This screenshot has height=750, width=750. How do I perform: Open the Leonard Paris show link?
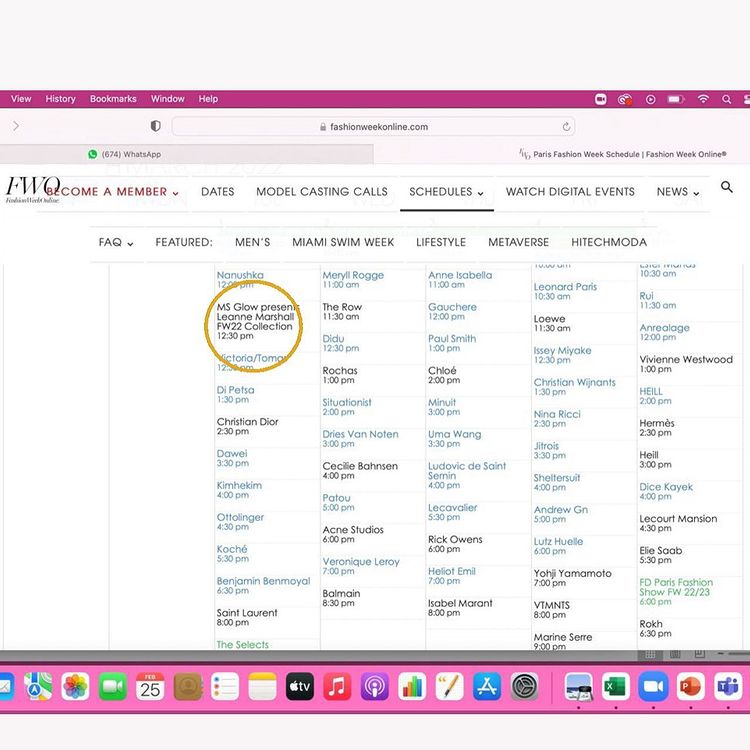pos(565,287)
